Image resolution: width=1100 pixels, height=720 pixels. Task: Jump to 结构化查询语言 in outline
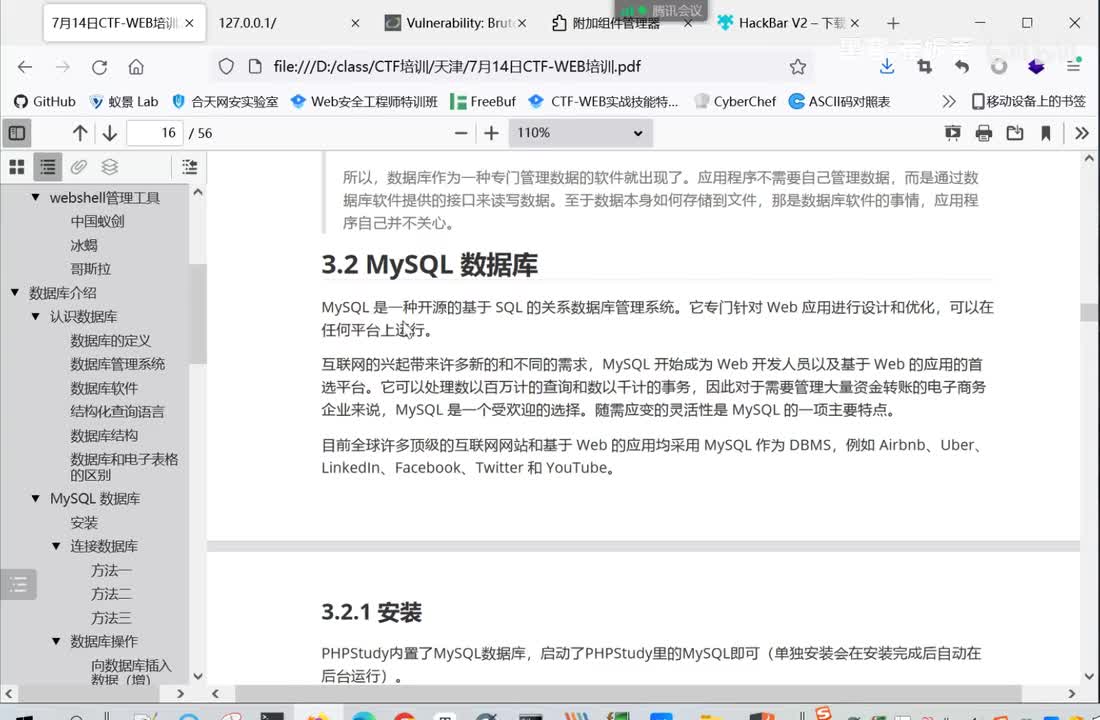117,411
